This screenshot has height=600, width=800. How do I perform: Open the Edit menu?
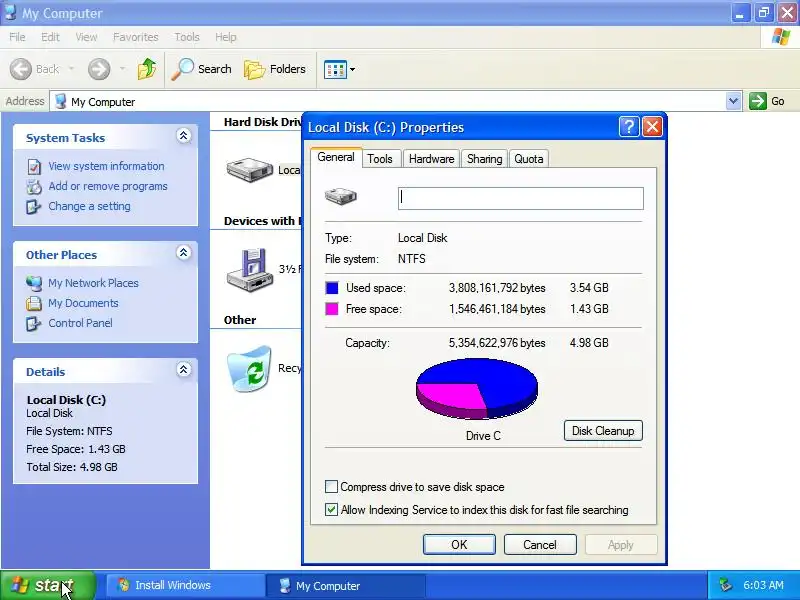50,37
